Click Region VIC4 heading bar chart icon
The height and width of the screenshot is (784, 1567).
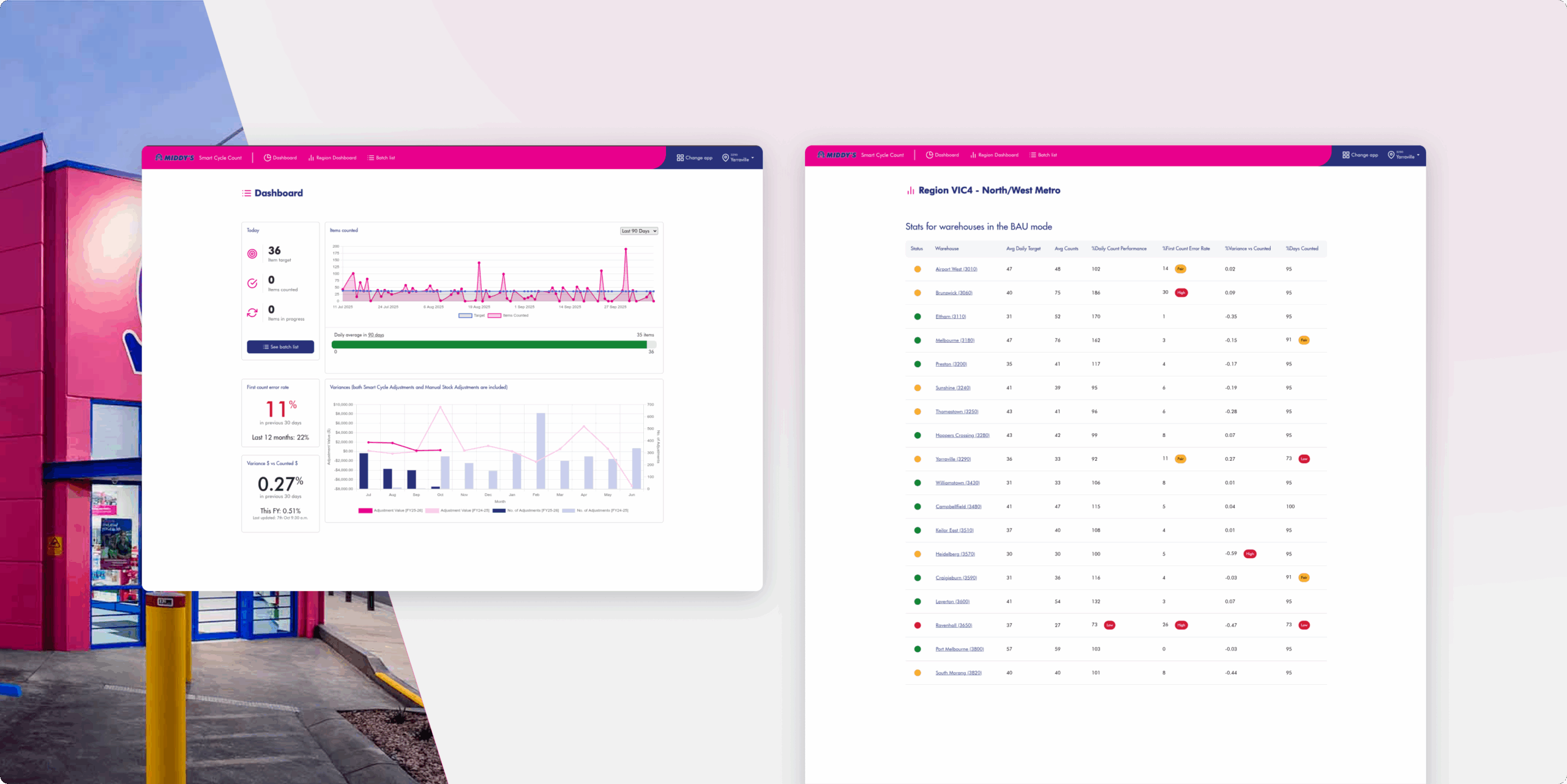coord(910,191)
